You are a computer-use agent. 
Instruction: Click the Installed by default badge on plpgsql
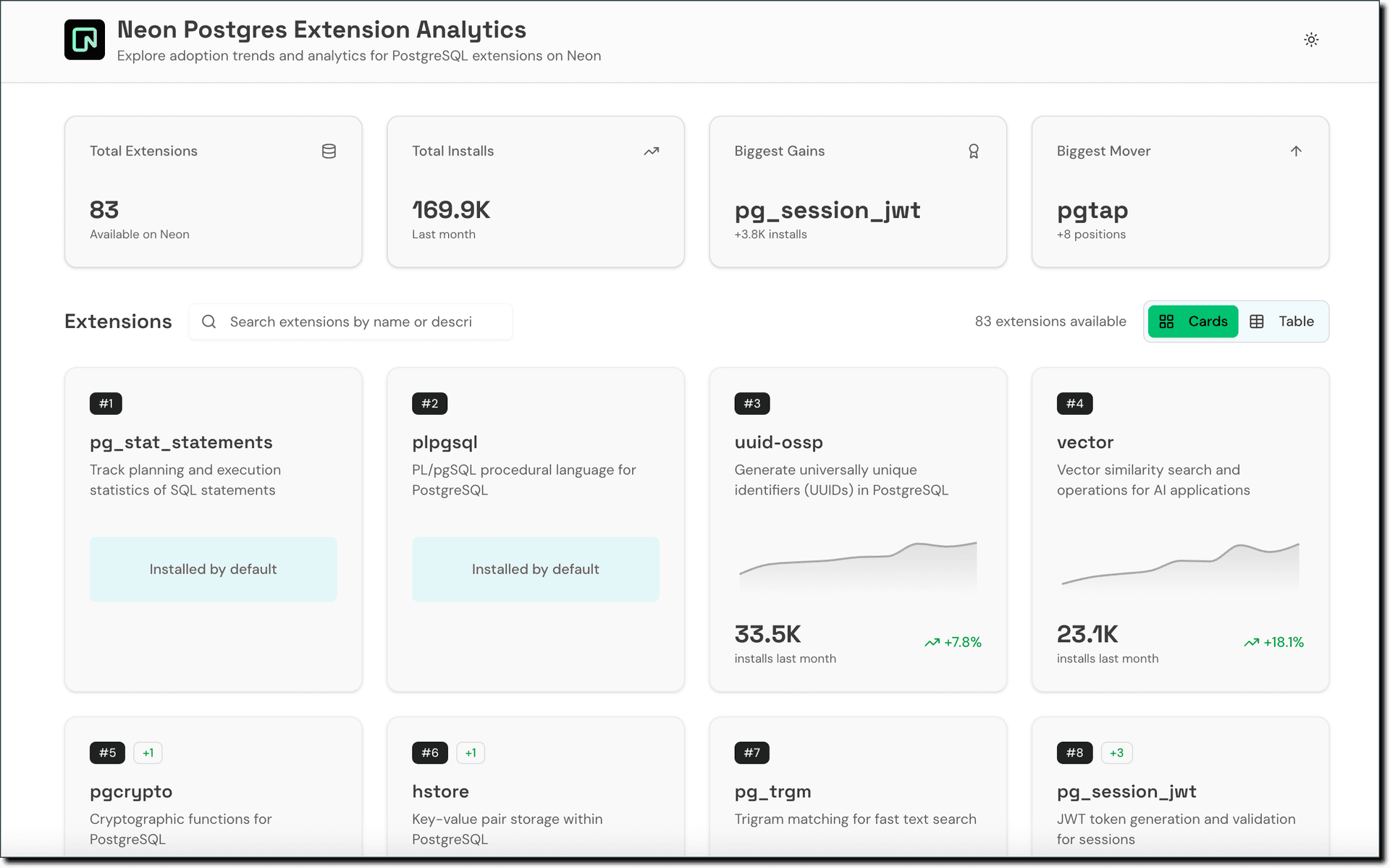tap(535, 569)
